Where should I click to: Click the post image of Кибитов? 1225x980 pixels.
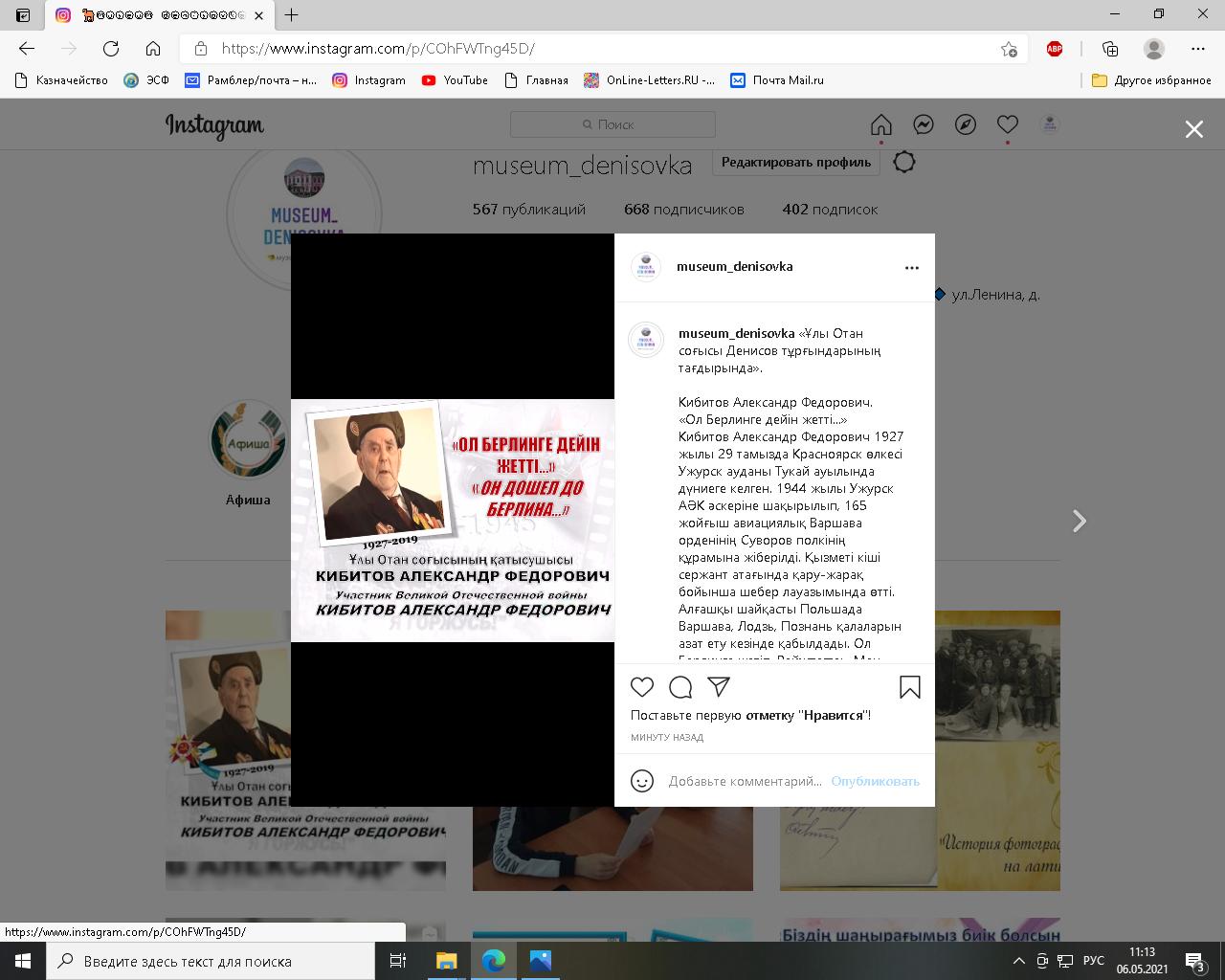pos(453,520)
